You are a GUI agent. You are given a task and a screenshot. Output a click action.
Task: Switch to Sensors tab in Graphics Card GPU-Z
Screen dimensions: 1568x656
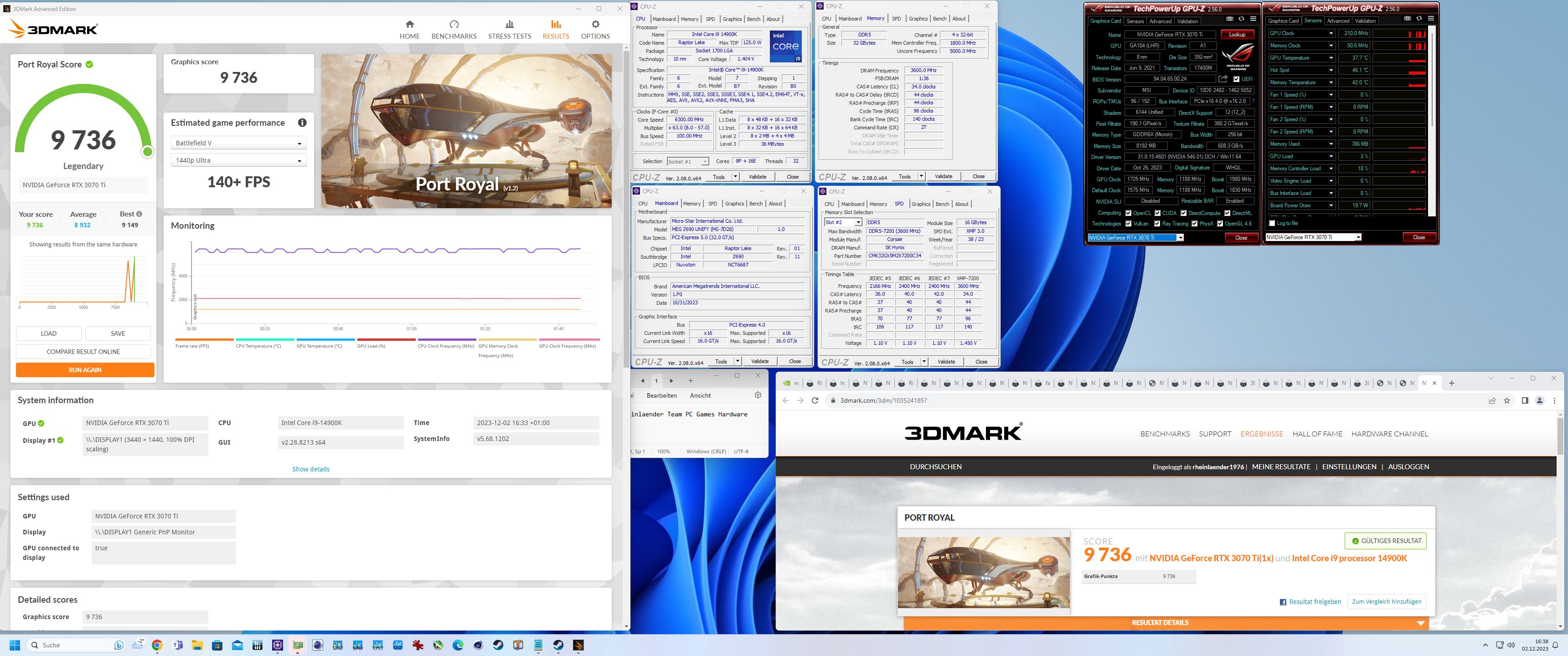pos(1135,21)
